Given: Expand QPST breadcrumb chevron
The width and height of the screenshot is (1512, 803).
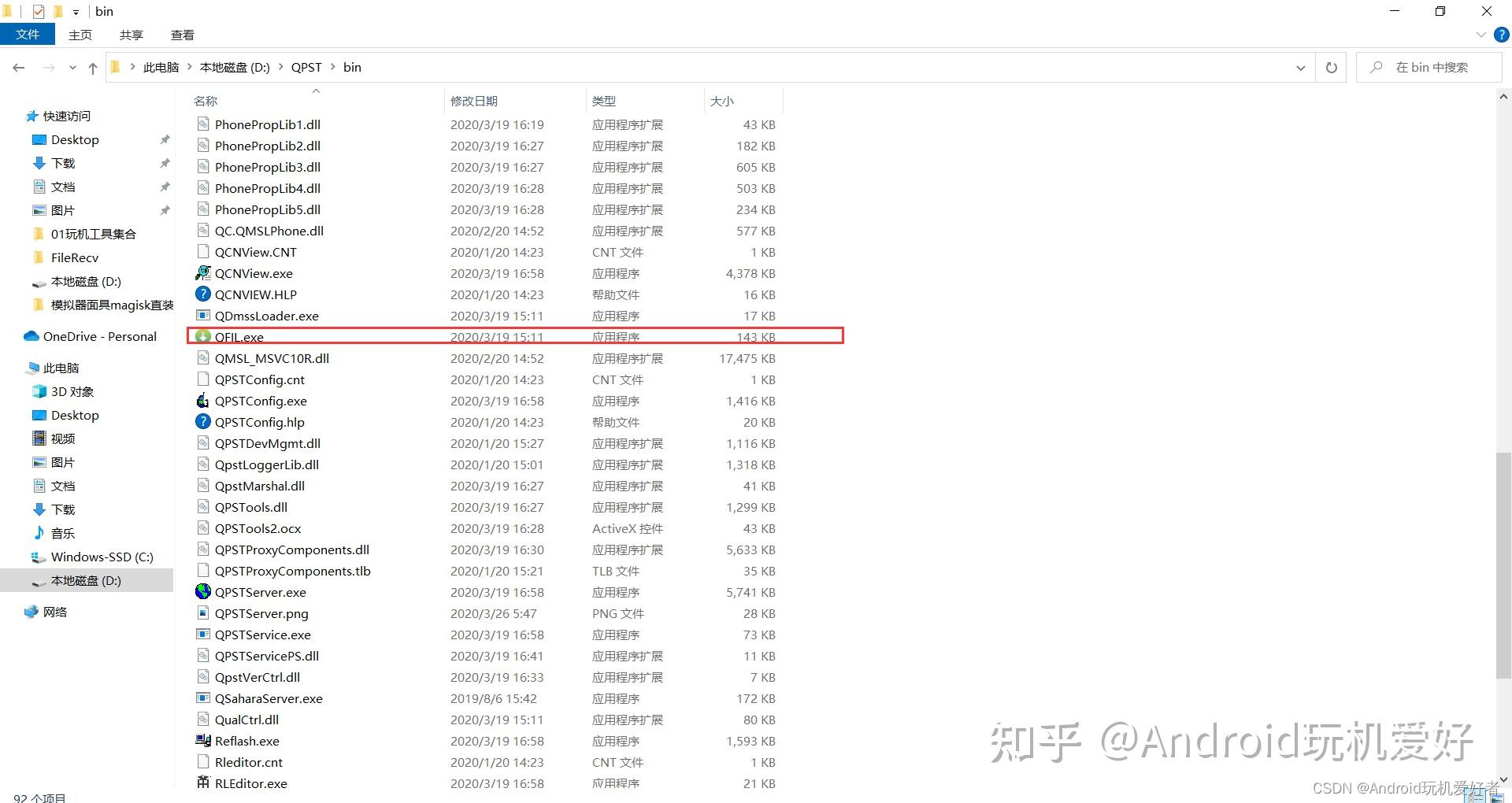Looking at the screenshot, I should coord(332,68).
